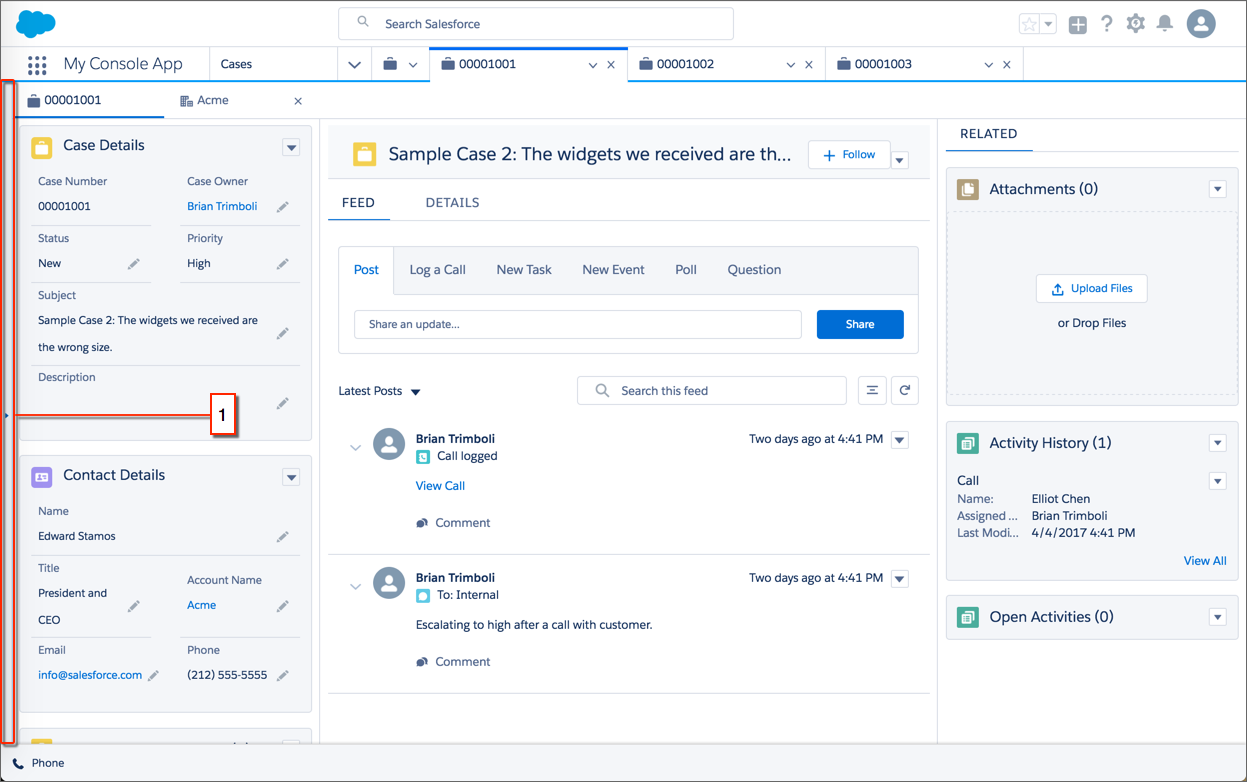Open the Setup gear icon
Screen dimensions: 1247x782
coord(1136,24)
